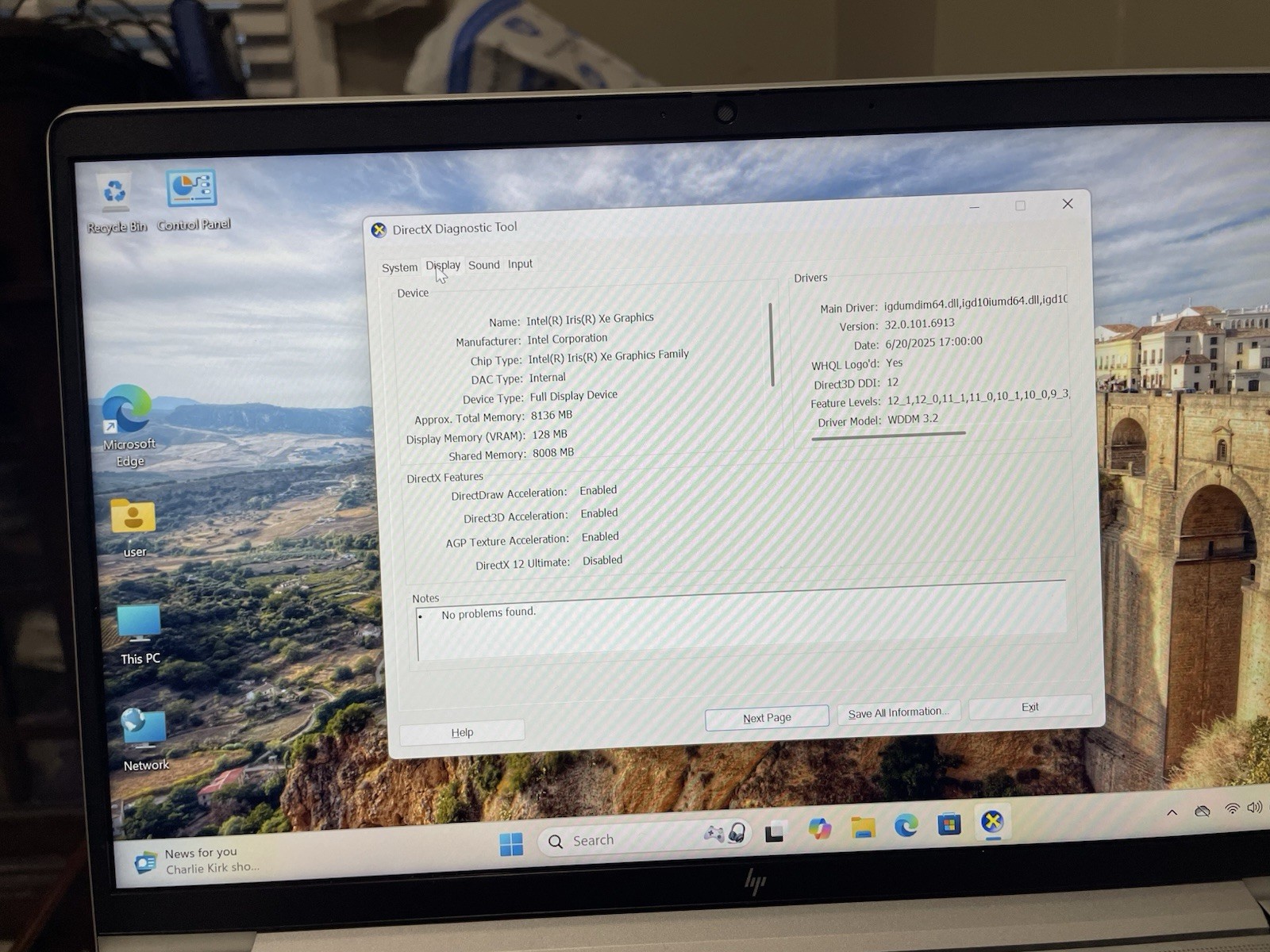Viewport: 1270px width, 952px height.
Task: Click the Help button
Action: [462, 732]
